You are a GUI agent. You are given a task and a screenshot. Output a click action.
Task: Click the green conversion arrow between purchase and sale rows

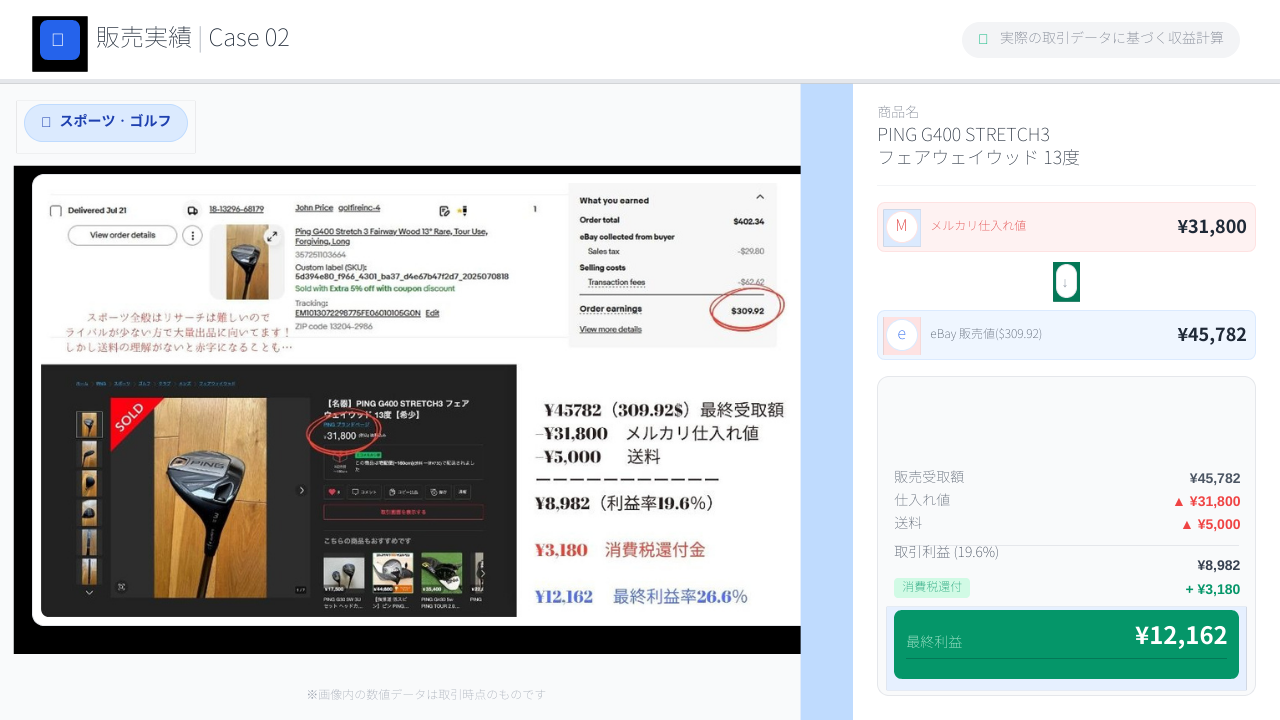[x=1066, y=281]
